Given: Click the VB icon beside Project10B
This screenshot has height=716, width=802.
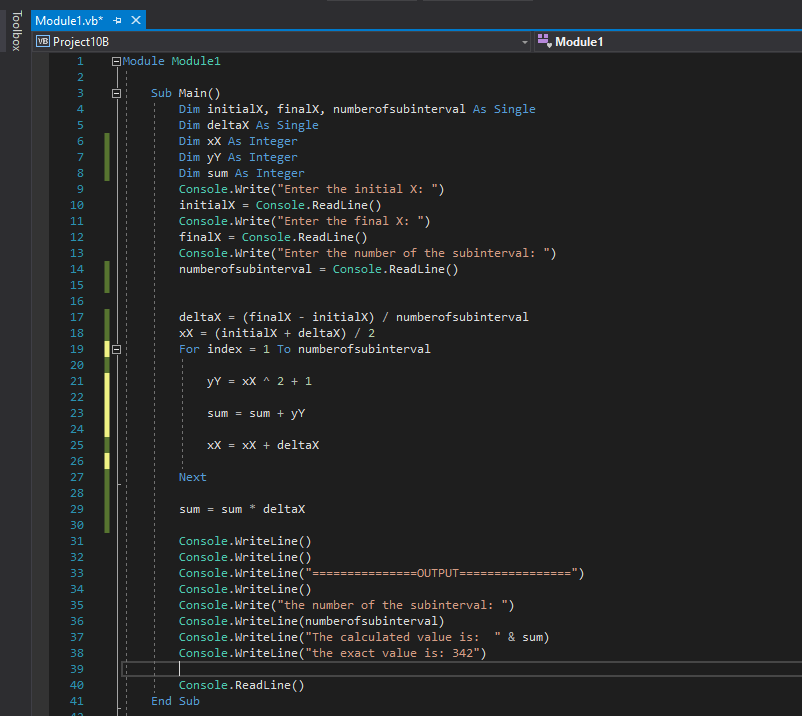Looking at the screenshot, I should point(41,41).
